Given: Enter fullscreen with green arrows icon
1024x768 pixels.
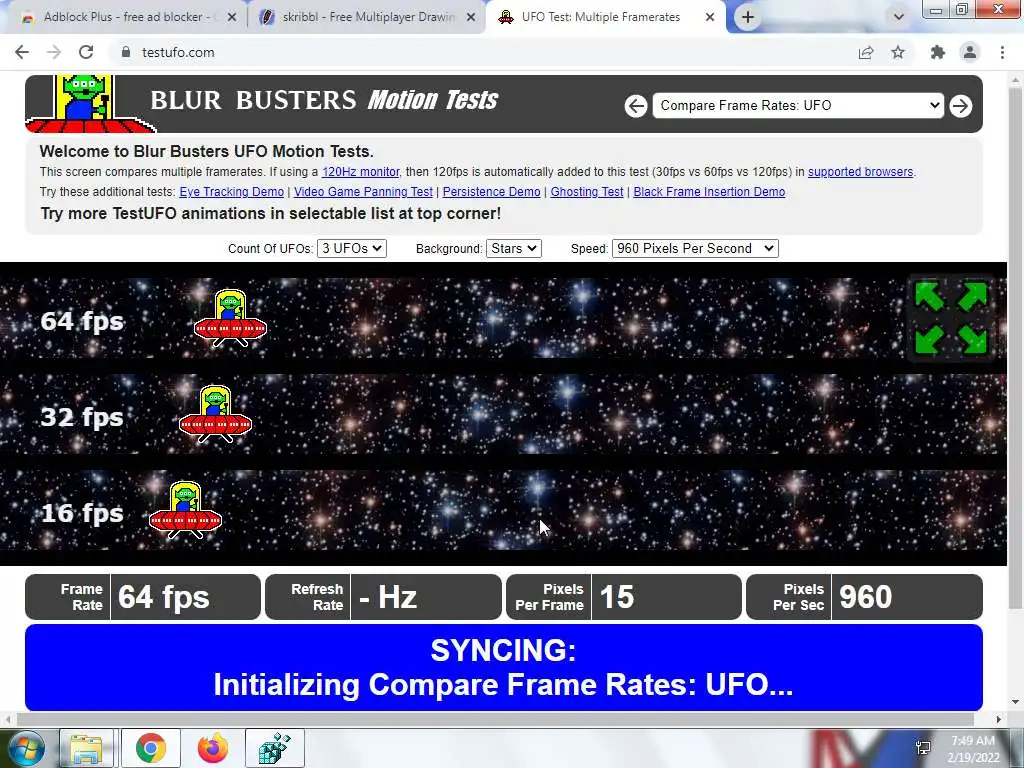Looking at the screenshot, I should coord(951,318).
